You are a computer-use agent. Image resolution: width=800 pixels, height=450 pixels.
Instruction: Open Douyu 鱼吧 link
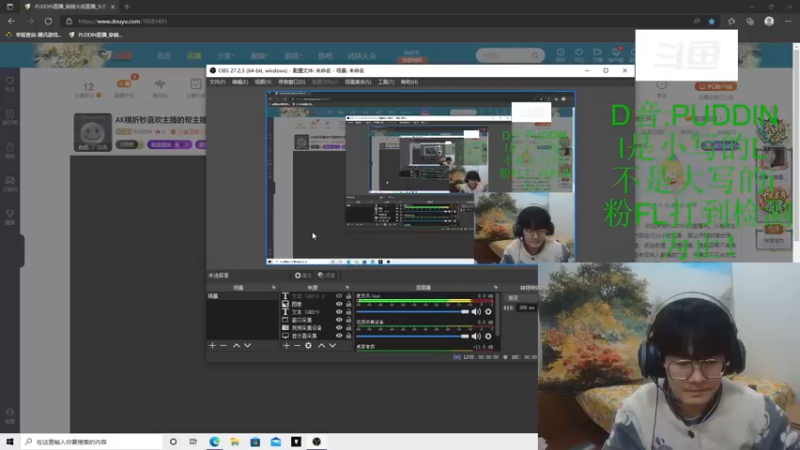tap(325, 56)
